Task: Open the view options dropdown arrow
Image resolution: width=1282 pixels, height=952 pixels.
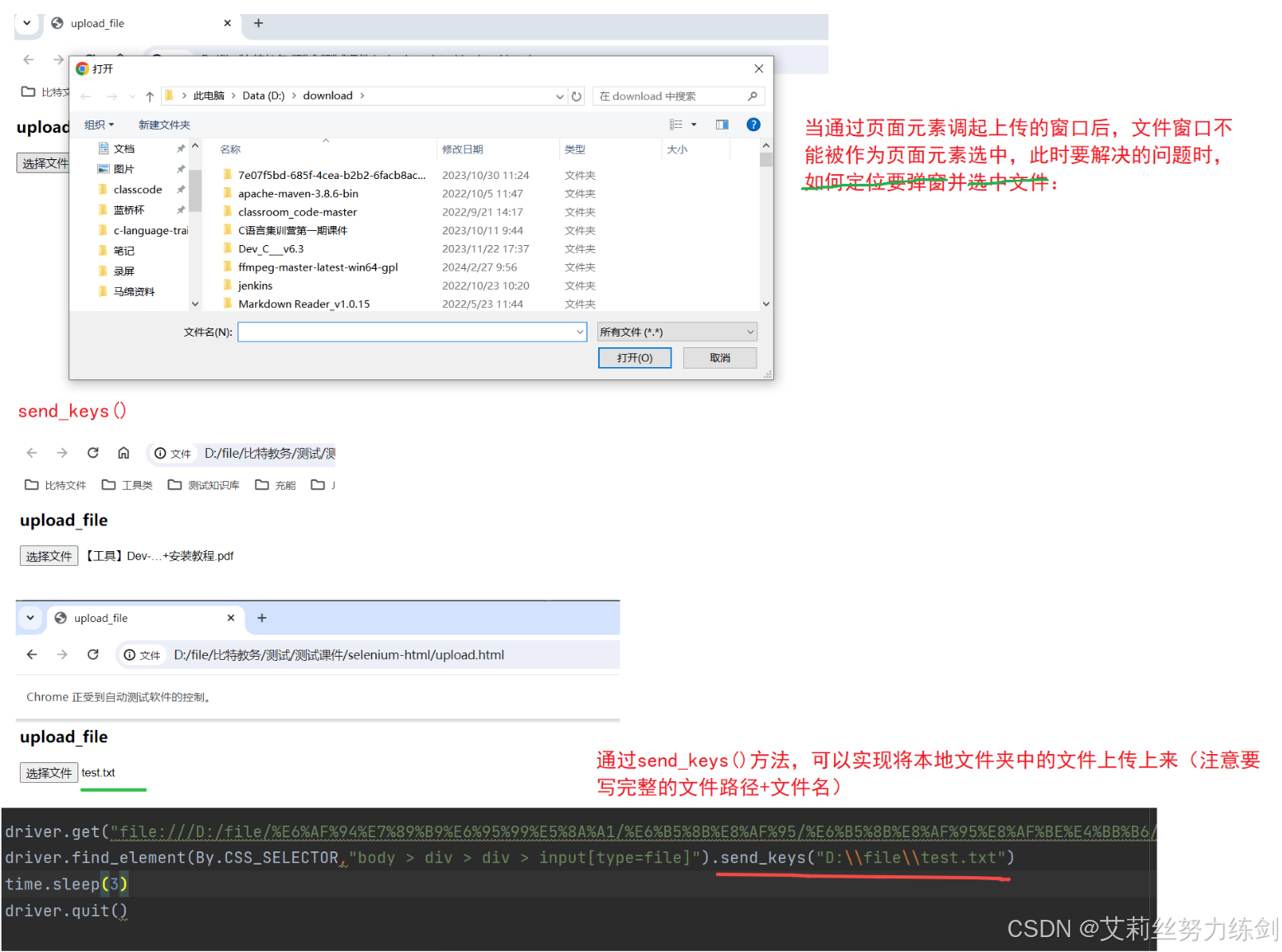Action: [694, 125]
